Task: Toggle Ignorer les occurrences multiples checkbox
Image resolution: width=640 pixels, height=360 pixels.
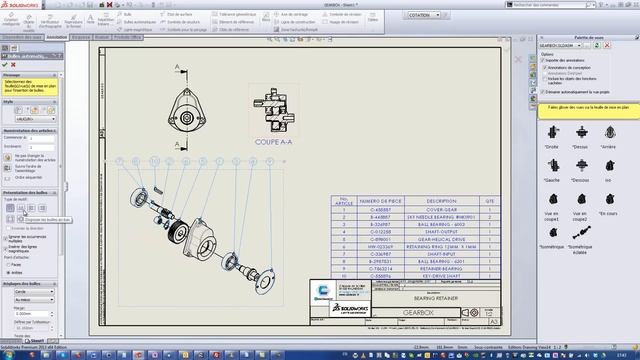Action: pos(6,238)
